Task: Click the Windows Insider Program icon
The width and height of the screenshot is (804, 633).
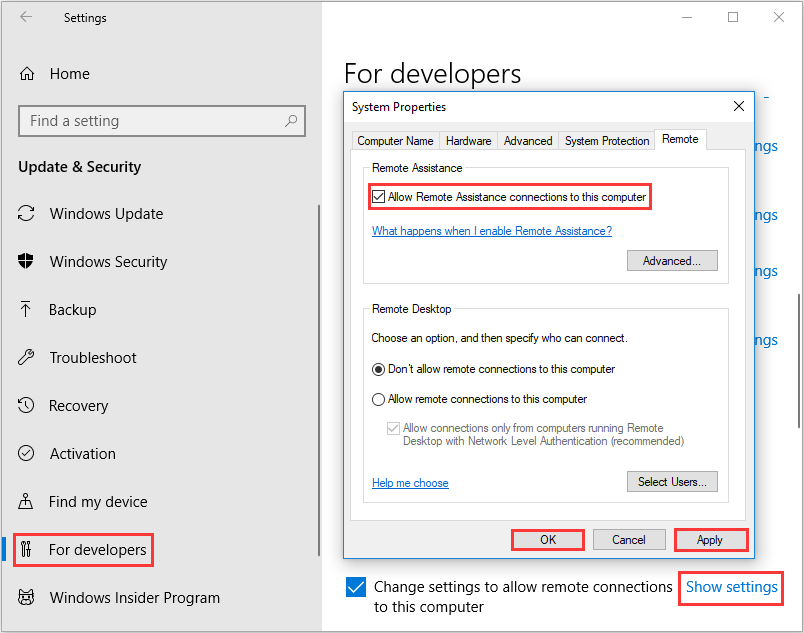Action: (x=27, y=598)
